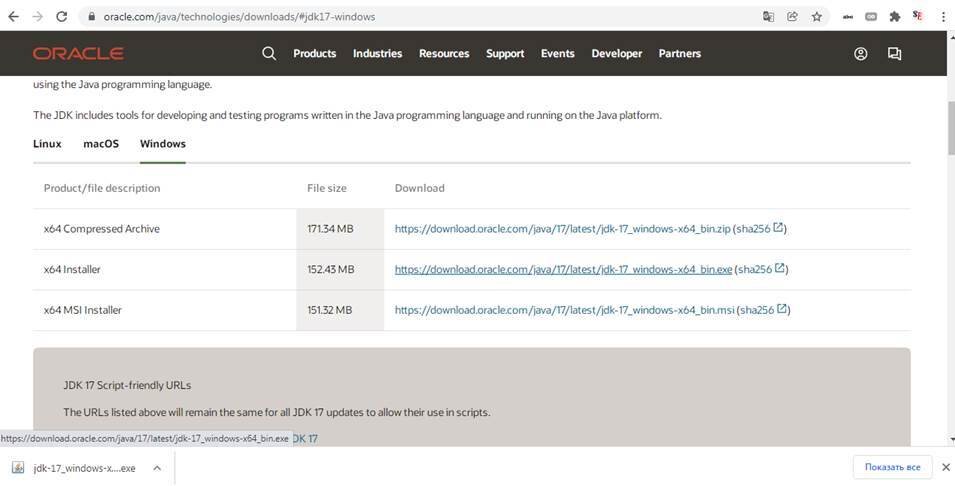Open Chrome three-dot menu

tap(943, 17)
